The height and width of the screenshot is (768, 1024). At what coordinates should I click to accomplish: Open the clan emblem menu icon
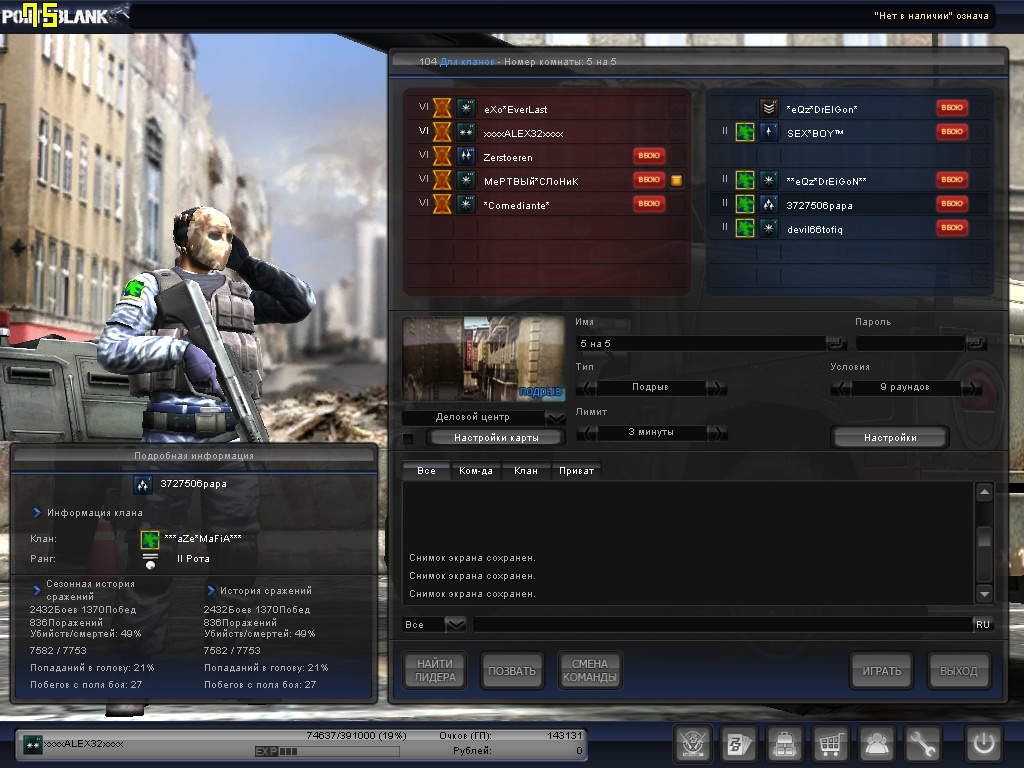692,744
